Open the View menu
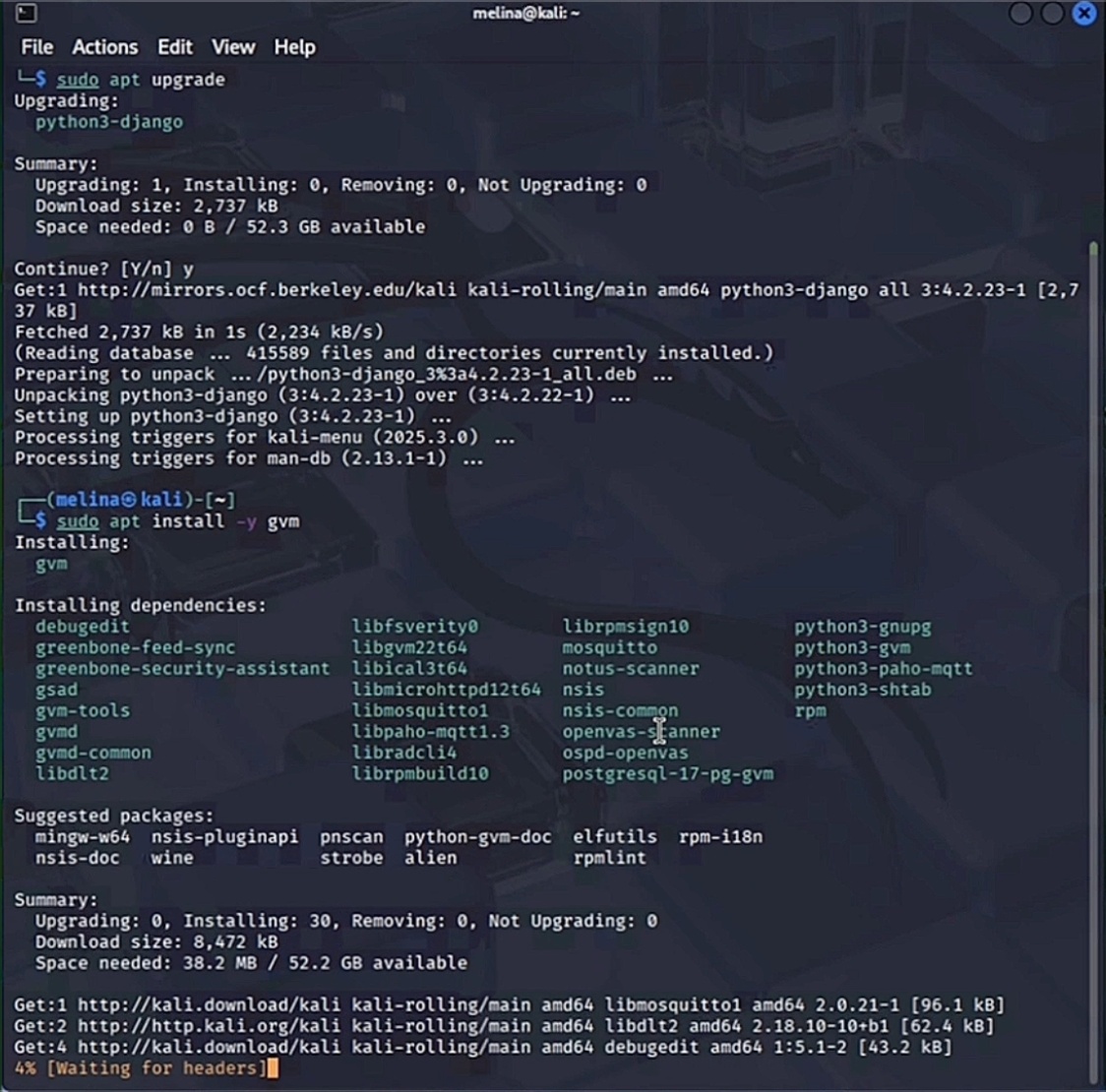This screenshot has height=1092, width=1106. click(233, 47)
